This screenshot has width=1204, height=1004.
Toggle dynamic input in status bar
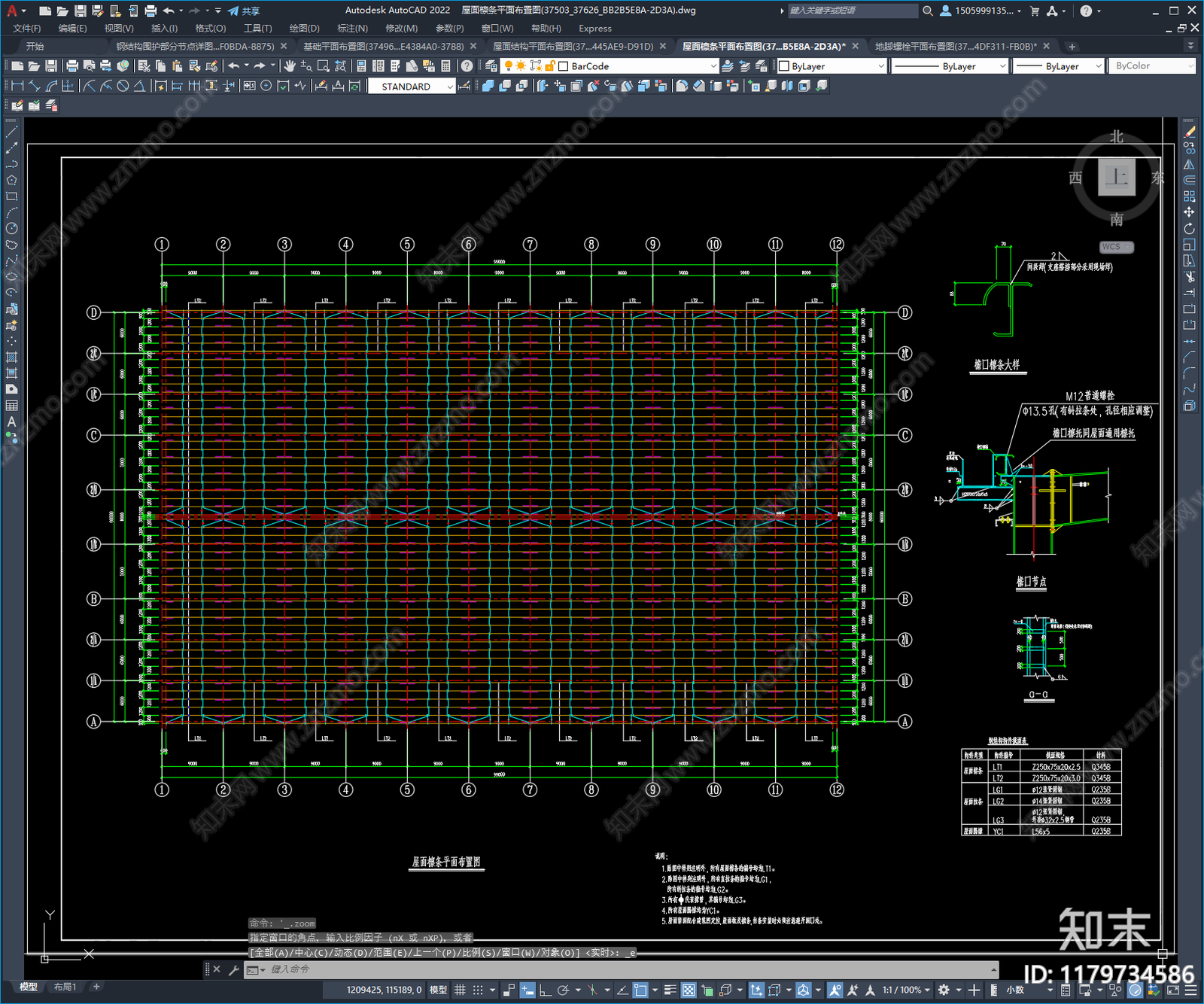[x=528, y=990]
